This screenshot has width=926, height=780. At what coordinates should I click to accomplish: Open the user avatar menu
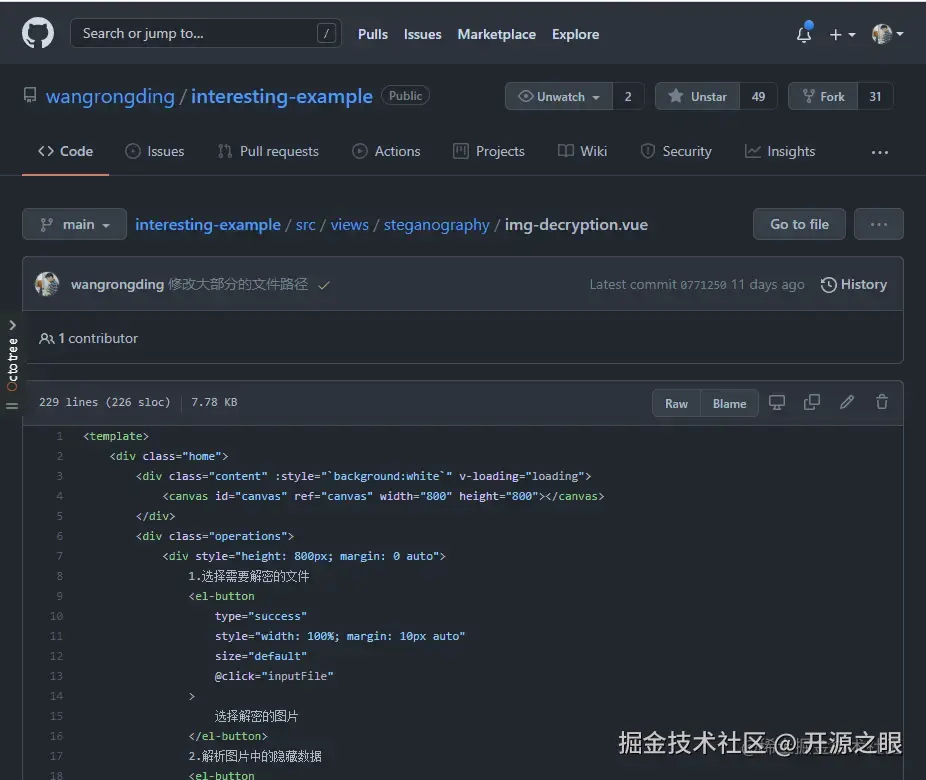888,34
